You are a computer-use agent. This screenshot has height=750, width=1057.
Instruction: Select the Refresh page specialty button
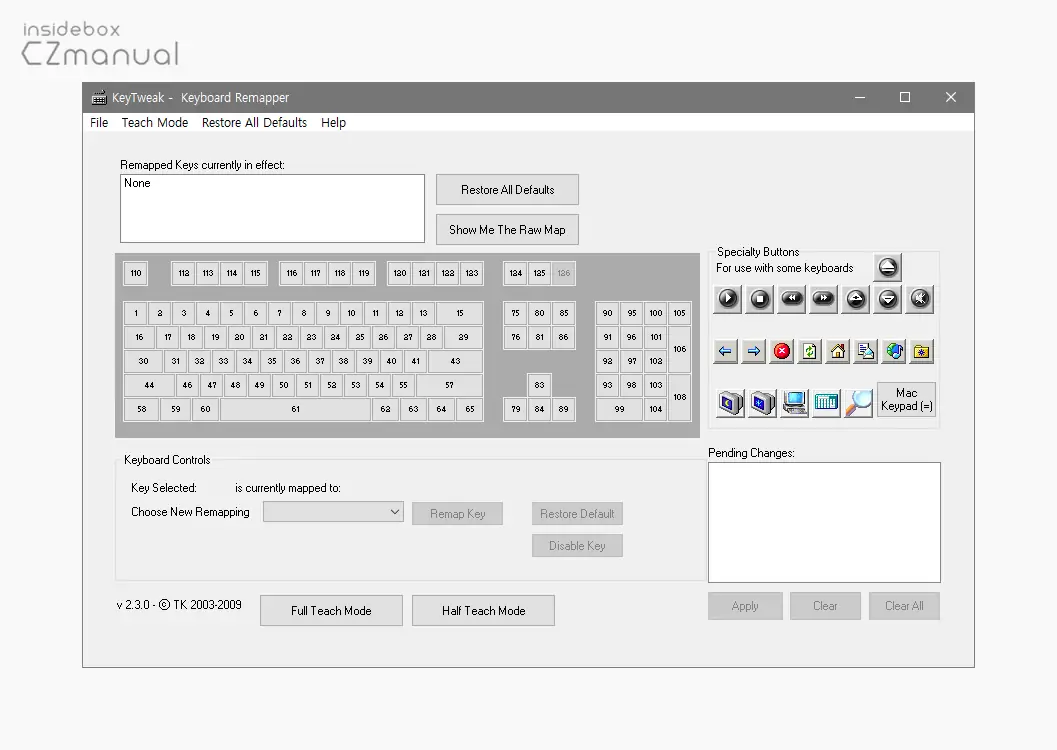[x=810, y=351]
